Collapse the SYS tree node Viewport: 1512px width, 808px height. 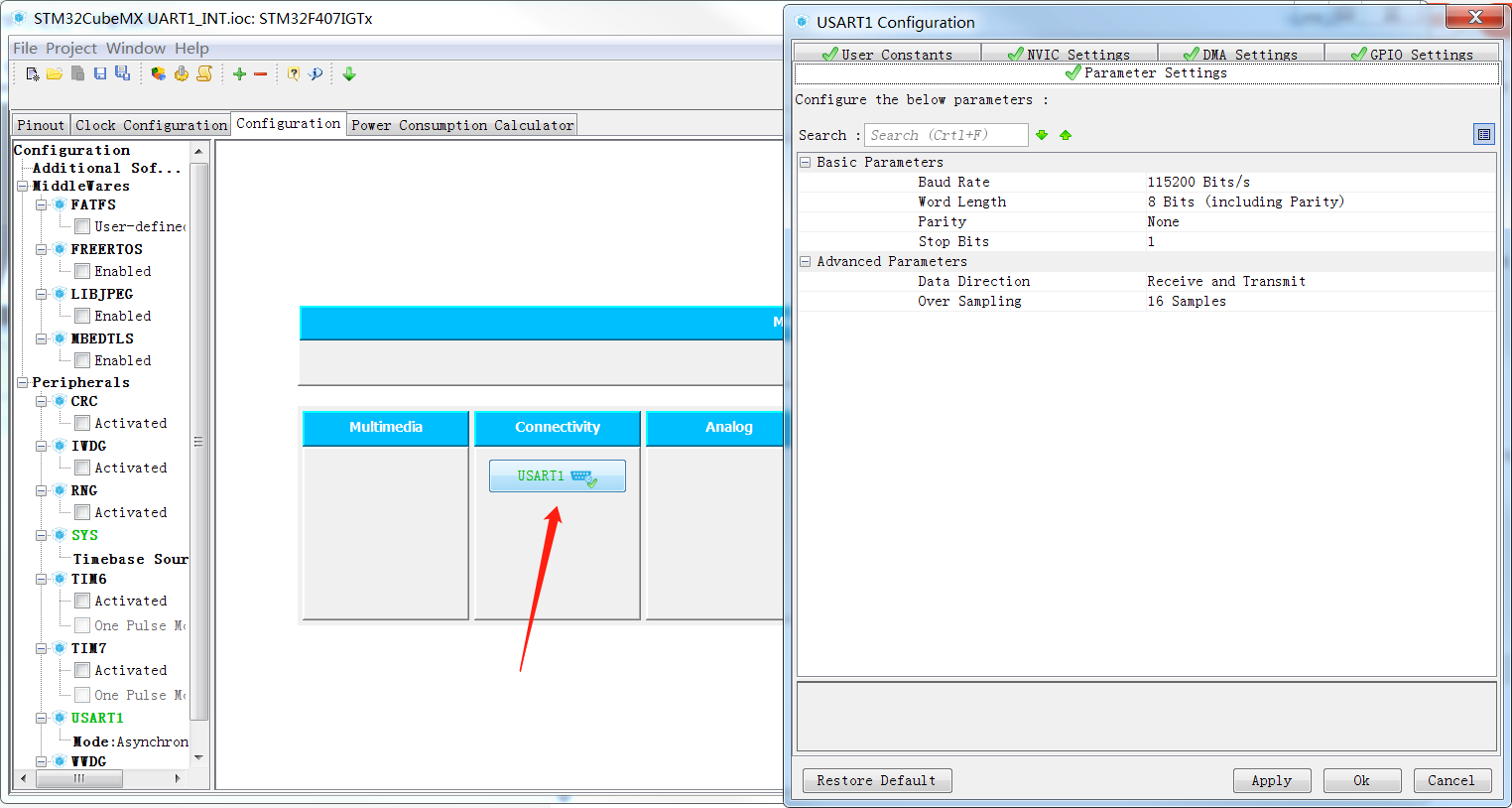[x=42, y=535]
